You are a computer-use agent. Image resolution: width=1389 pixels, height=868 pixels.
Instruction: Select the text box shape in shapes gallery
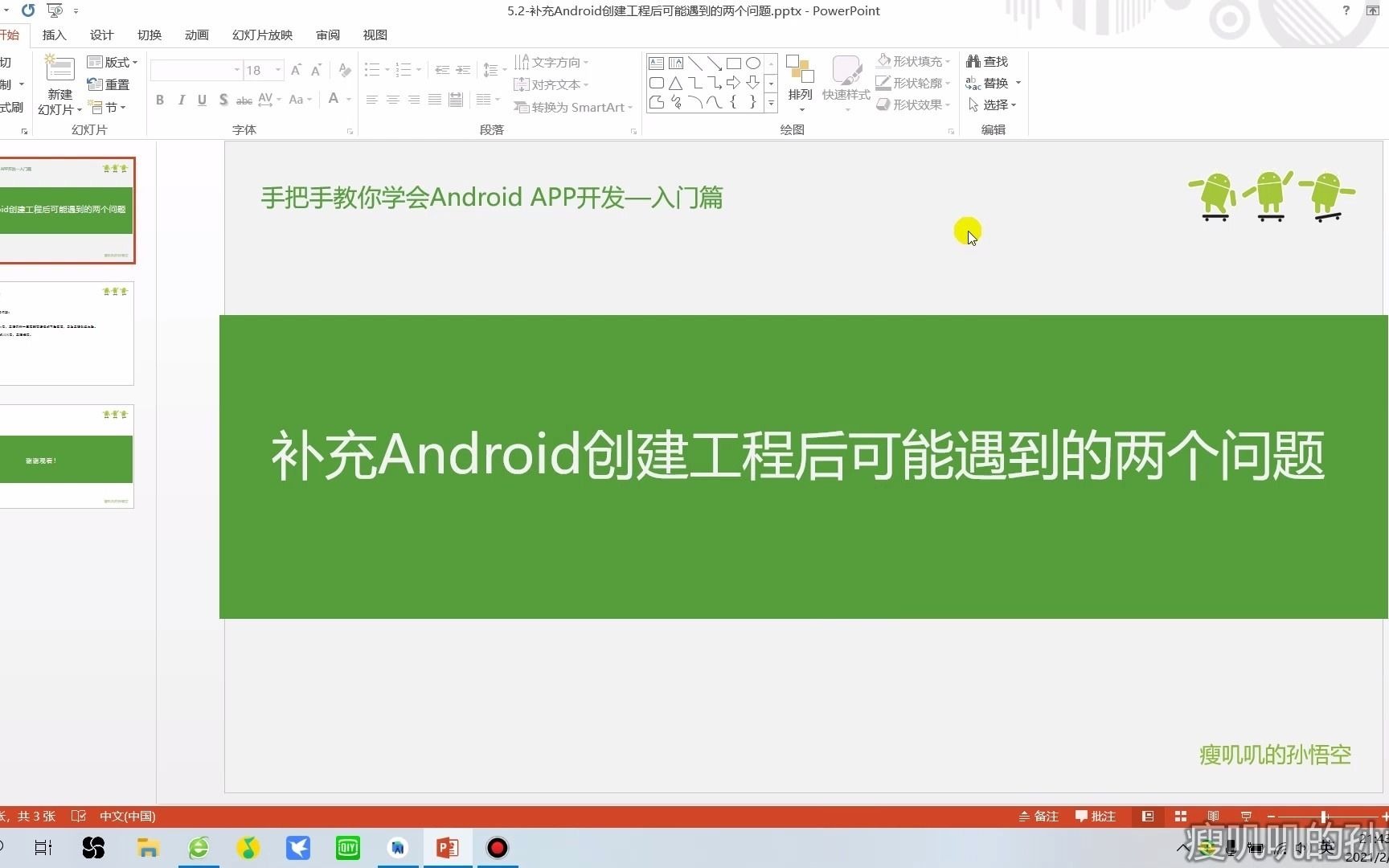[x=656, y=63]
